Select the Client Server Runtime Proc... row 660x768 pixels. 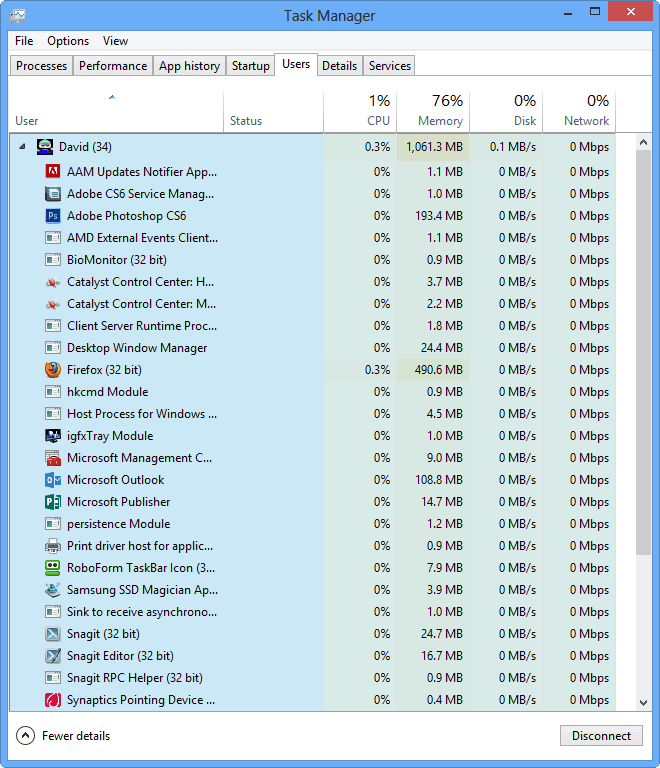coord(312,326)
